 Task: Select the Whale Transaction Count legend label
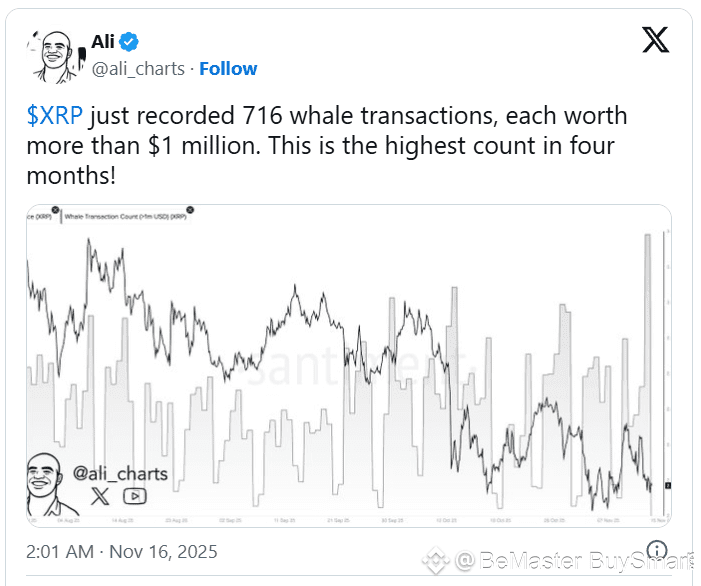point(123,216)
